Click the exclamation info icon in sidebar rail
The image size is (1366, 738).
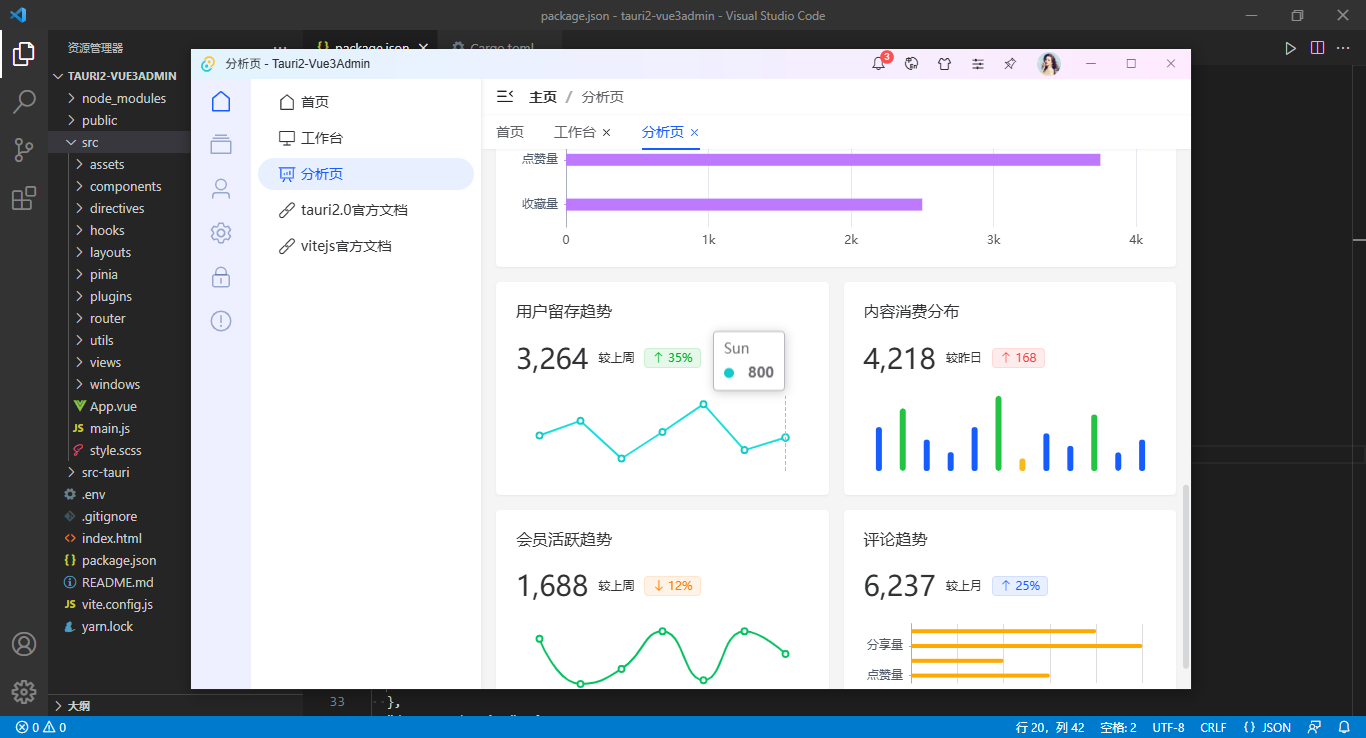tap(220, 320)
